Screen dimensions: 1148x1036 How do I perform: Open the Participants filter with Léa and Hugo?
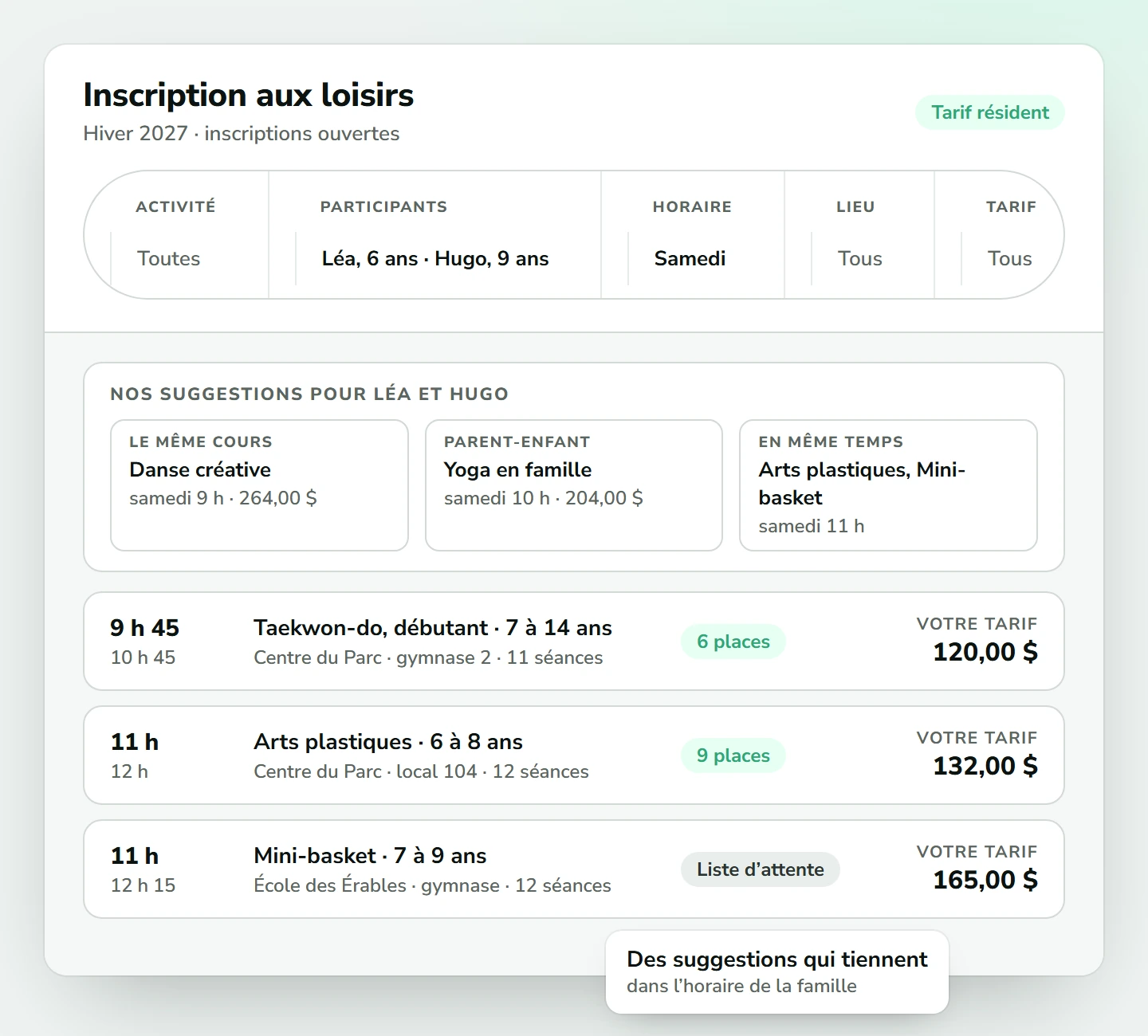pos(435,235)
